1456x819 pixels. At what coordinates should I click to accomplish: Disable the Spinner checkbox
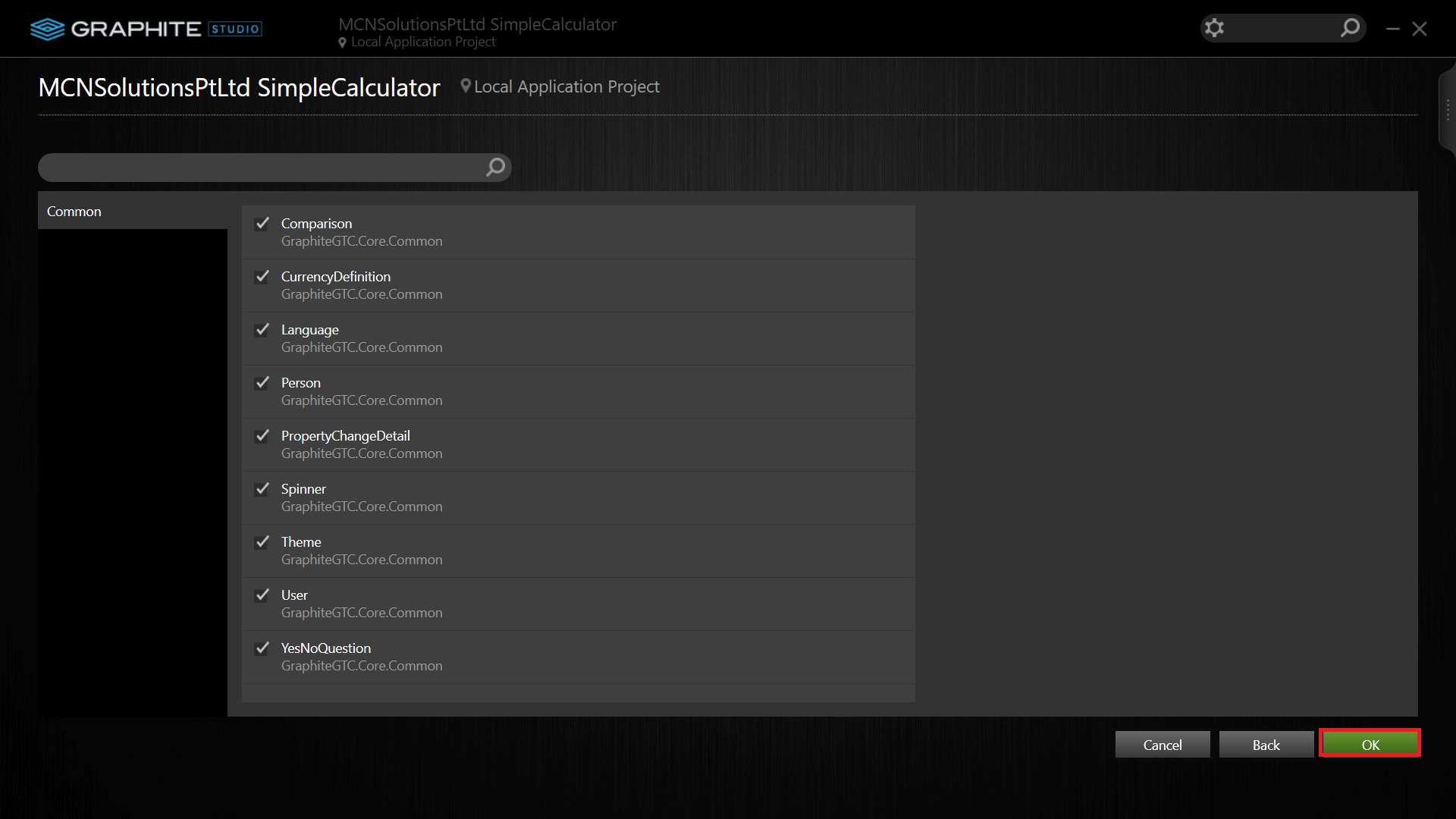click(x=262, y=489)
